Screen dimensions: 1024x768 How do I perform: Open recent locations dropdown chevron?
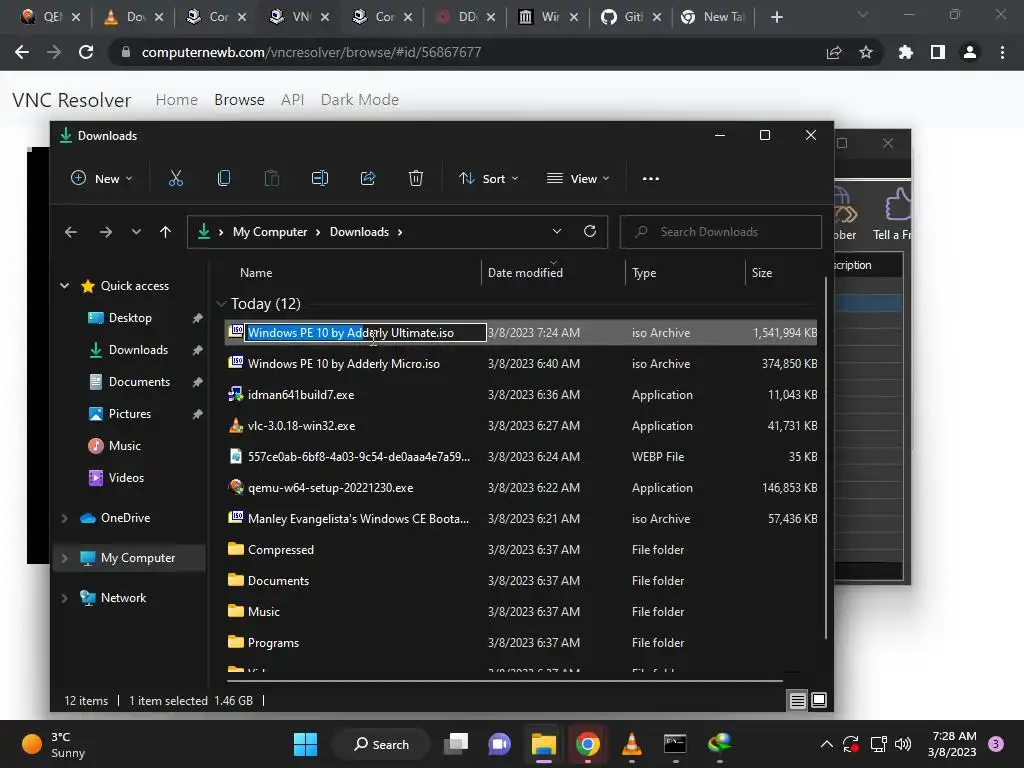[136, 232]
